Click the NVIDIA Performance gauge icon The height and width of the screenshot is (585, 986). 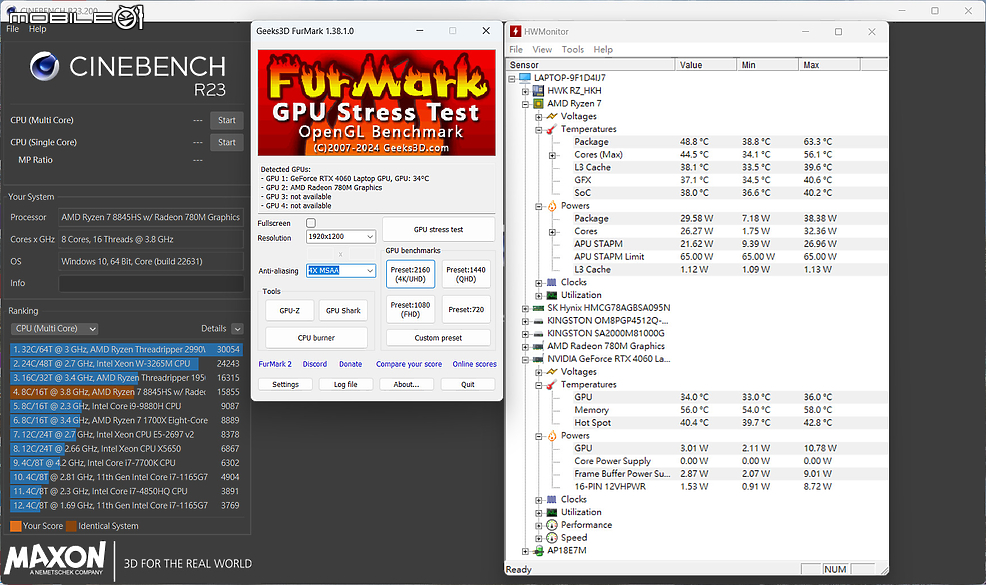tap(552, 525)
